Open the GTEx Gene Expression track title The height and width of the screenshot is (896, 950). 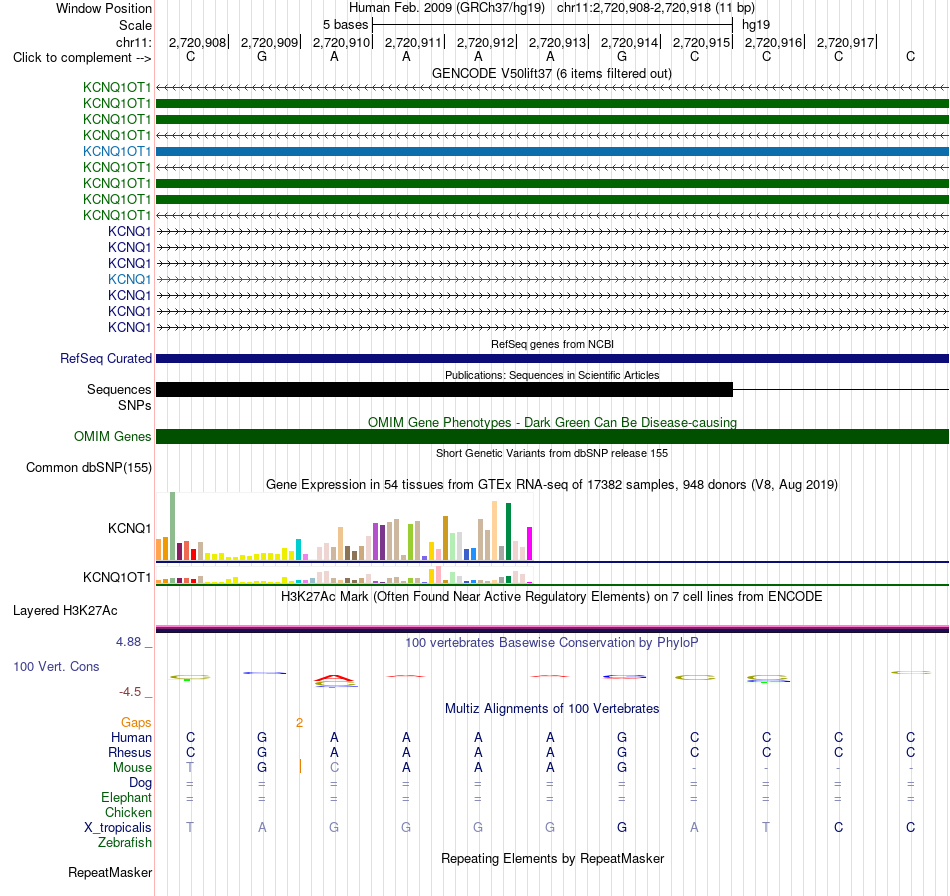552,485
